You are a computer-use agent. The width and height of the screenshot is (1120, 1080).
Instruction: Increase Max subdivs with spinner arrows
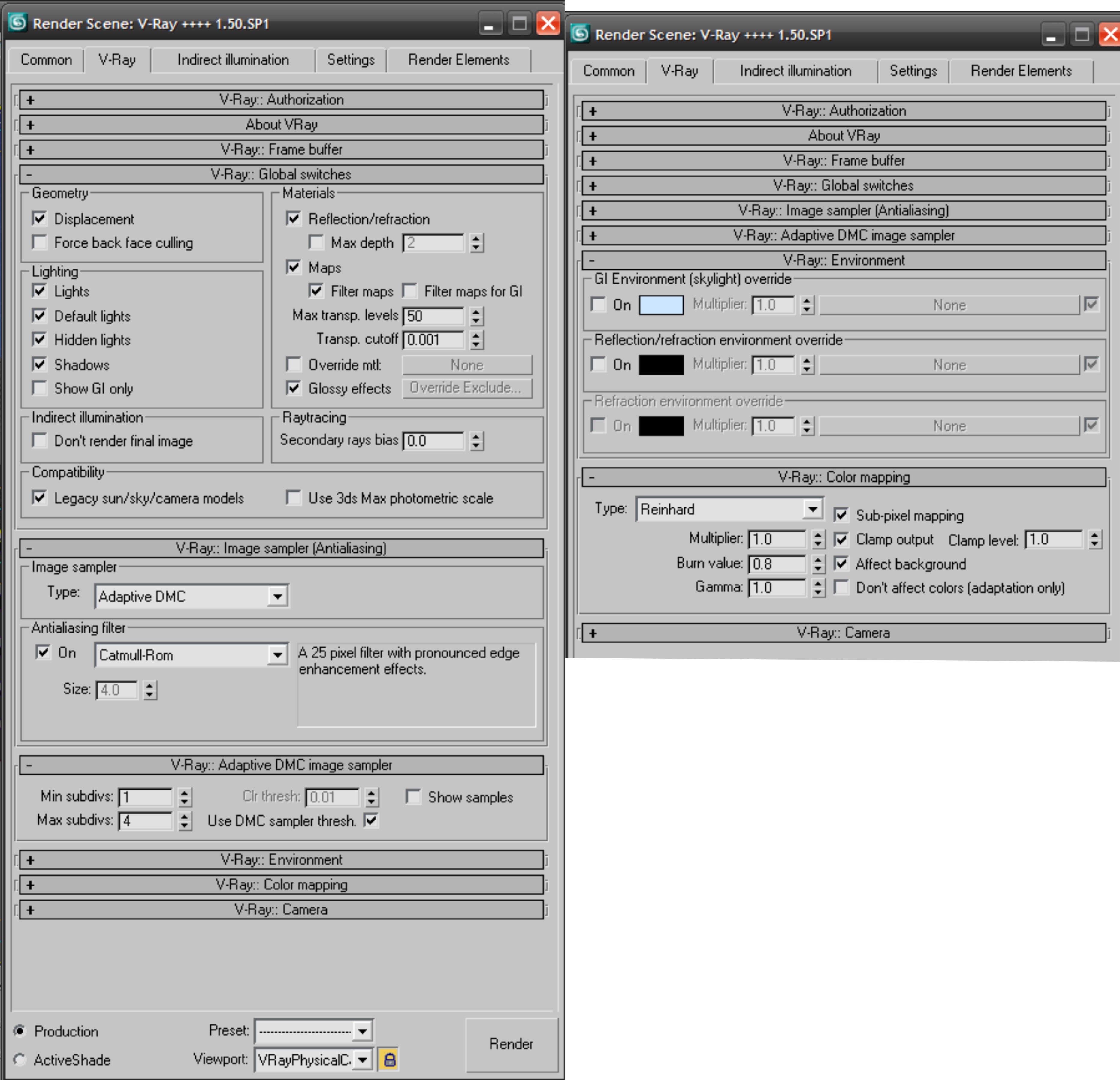(x=184, y=816)
